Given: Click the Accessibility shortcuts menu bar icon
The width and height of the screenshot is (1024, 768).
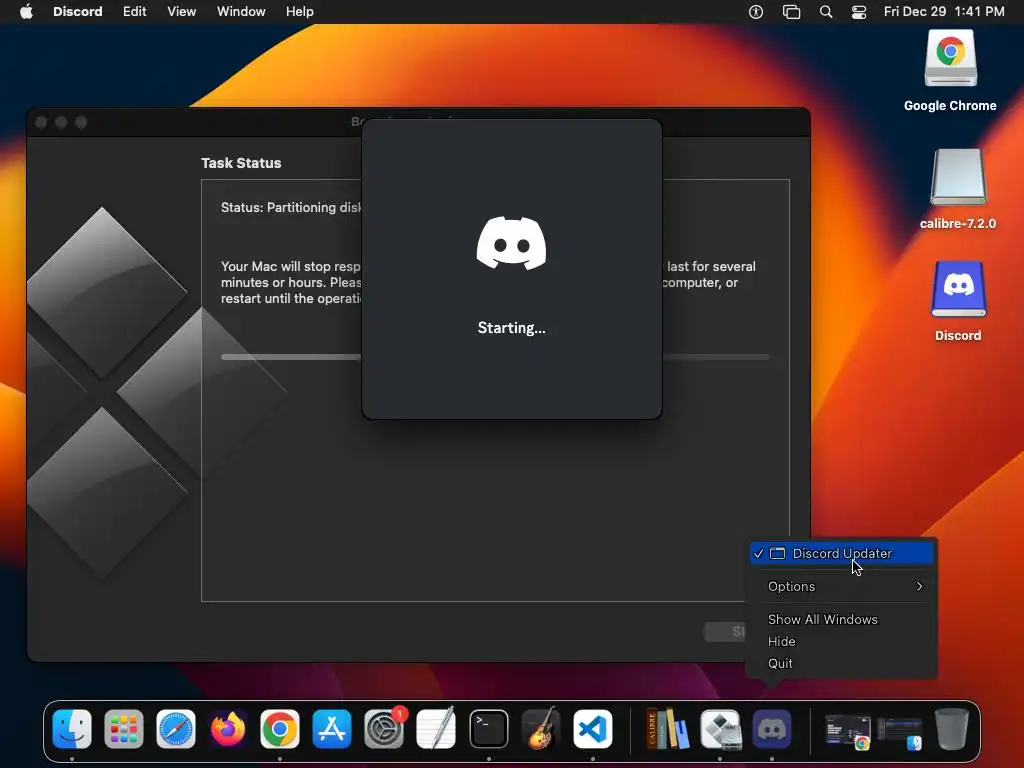Looking at the screenshot, I should point(756,12).
